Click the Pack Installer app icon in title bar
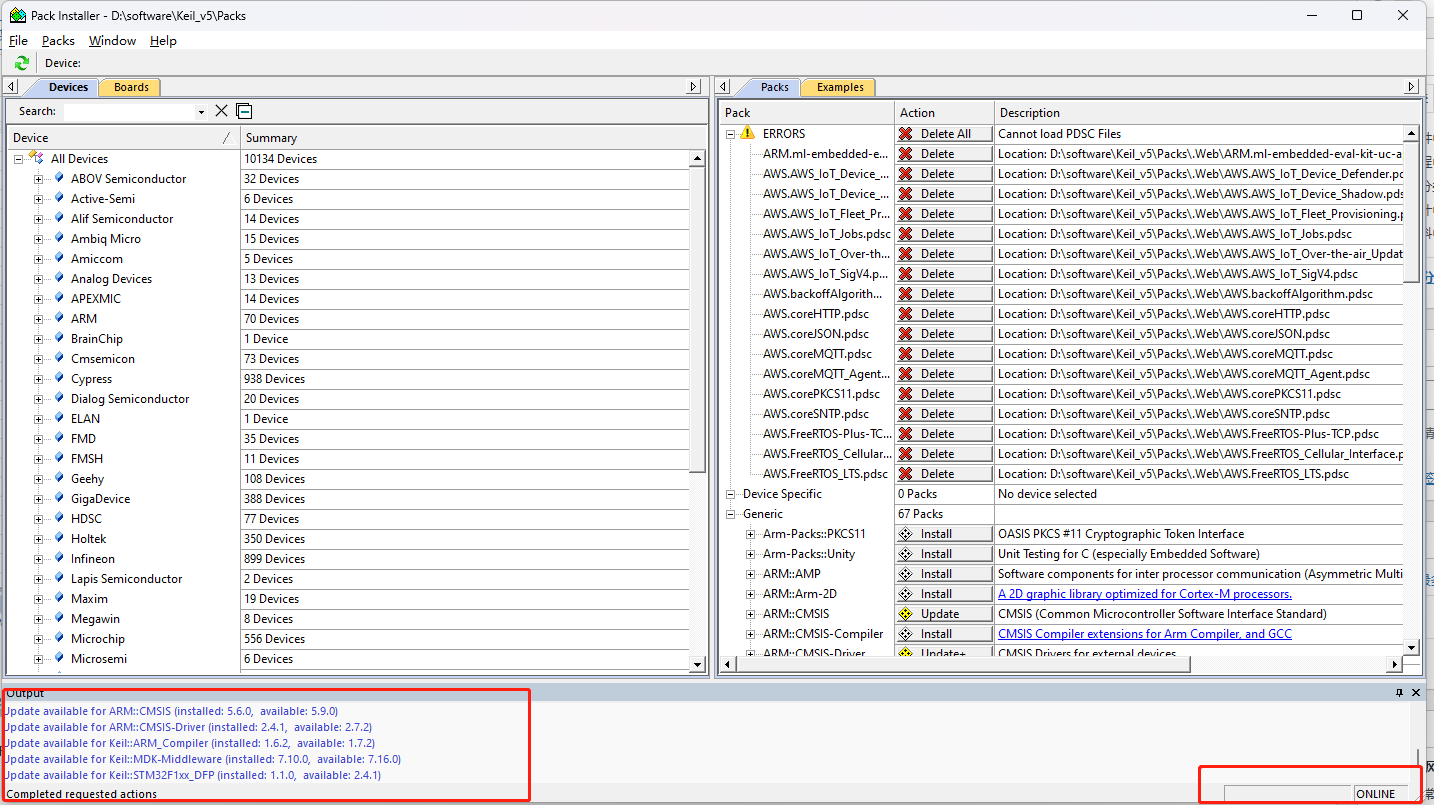The width and height of the screenshot is (1434, 805). pos(17,15)
